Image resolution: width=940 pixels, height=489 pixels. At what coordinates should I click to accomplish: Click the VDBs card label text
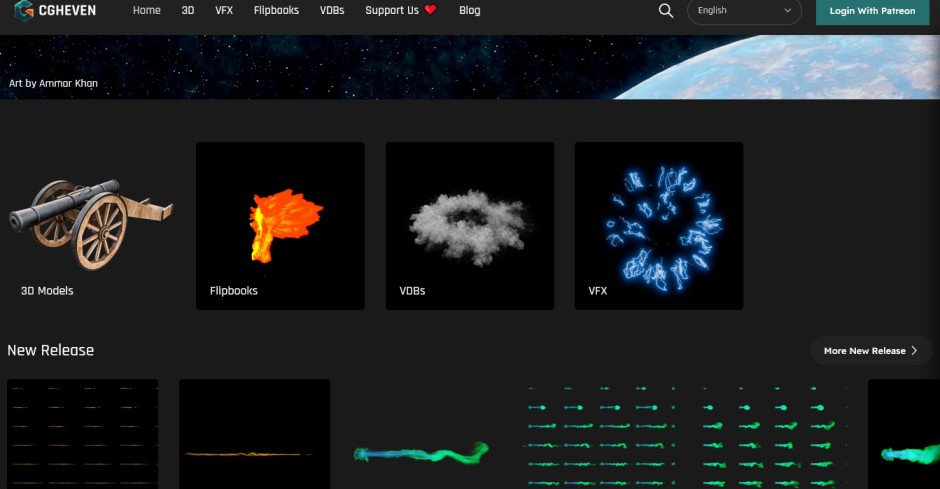[x=412, y=291]
